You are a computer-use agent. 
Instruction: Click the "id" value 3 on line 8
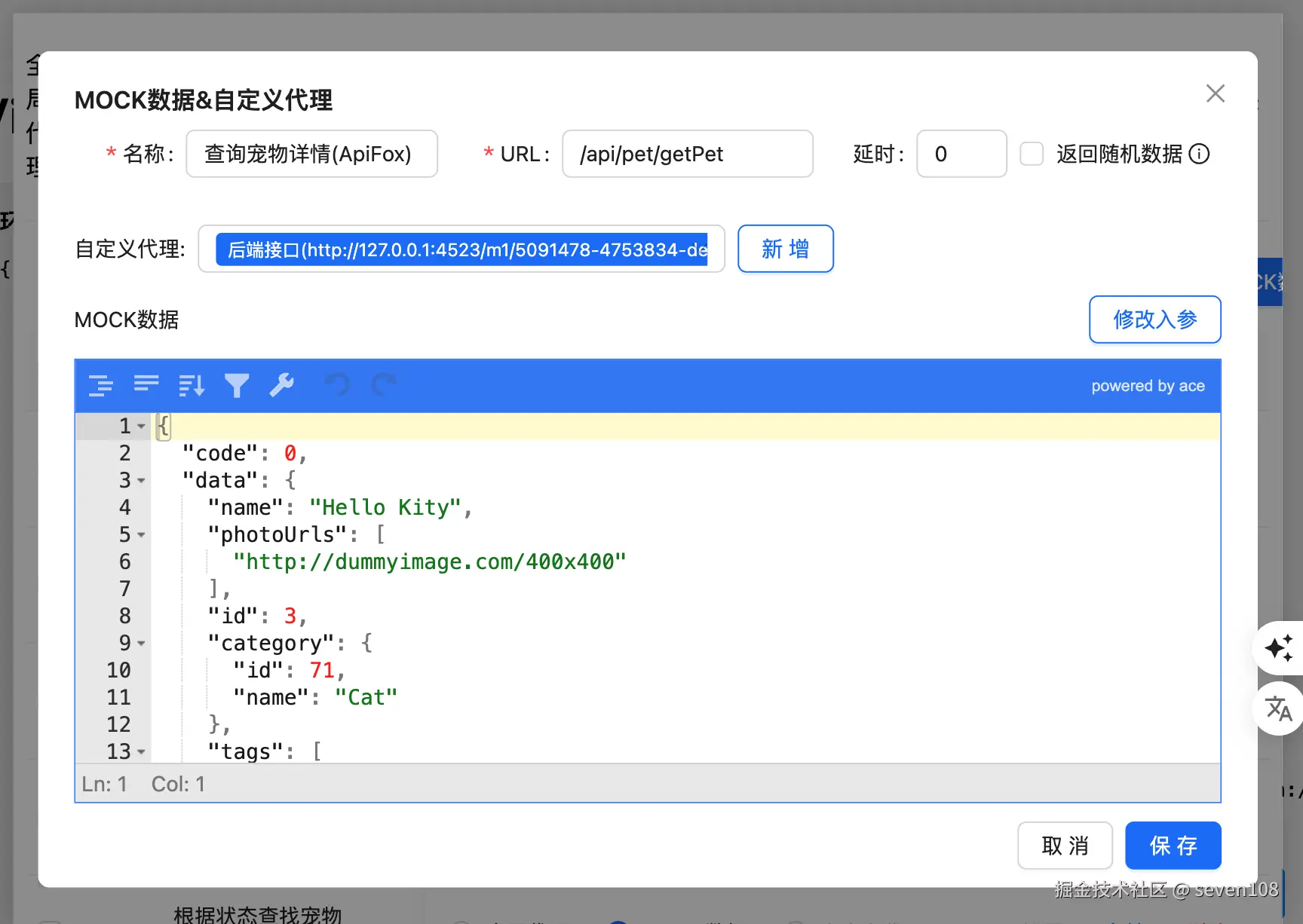pos(290,617)
